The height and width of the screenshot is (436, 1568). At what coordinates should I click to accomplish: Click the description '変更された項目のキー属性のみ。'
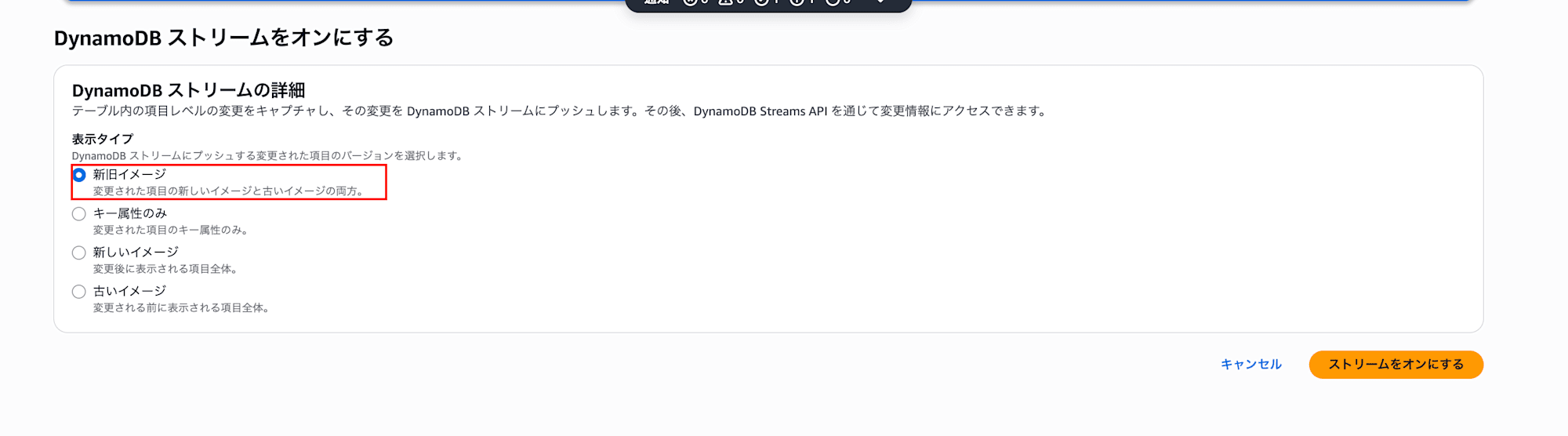pos(172,230)
